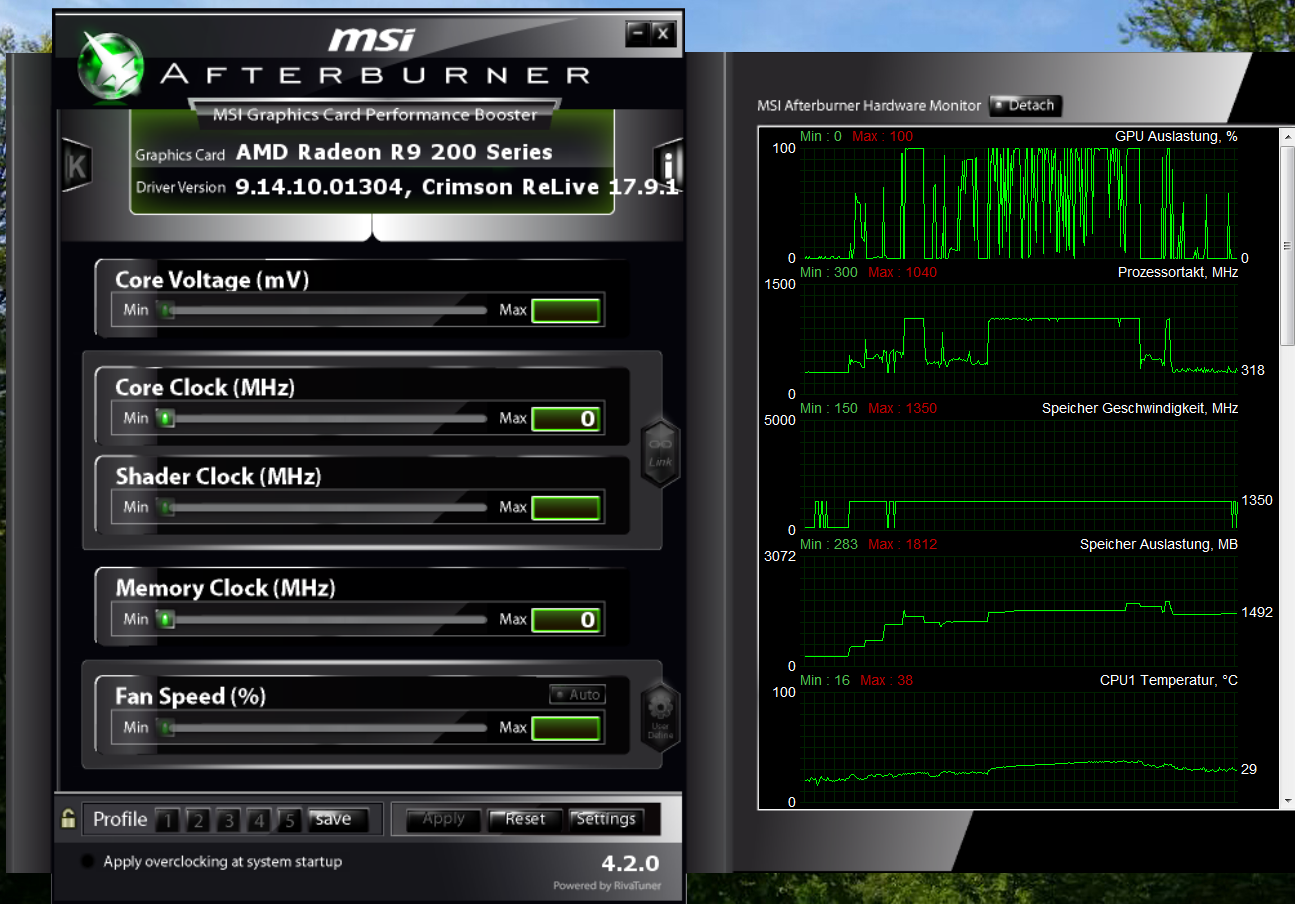
Task: Click the version number 4.2.0
Action: click(x=630, y=864)
